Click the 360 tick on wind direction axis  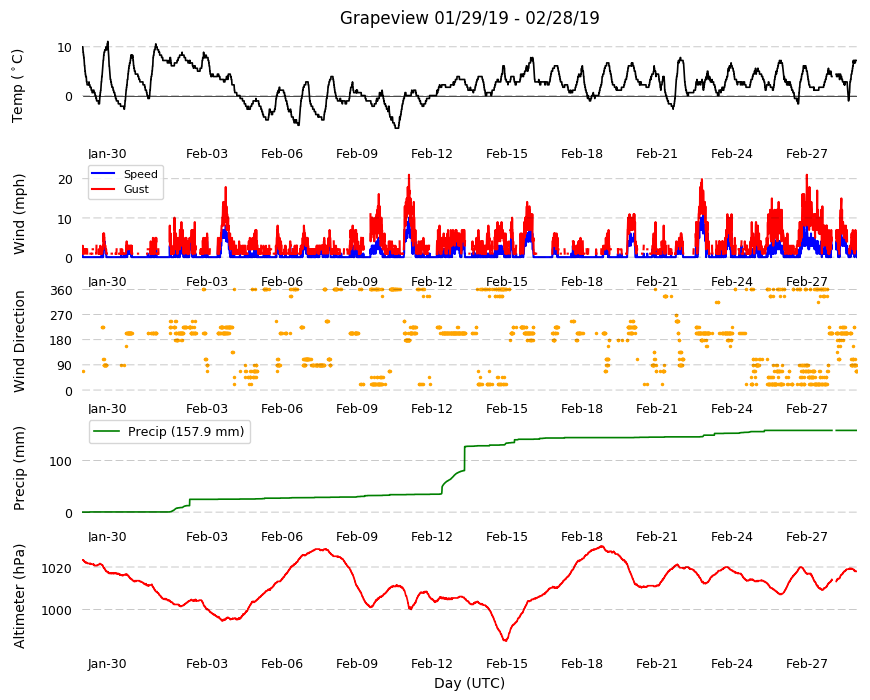pos(61,291)
